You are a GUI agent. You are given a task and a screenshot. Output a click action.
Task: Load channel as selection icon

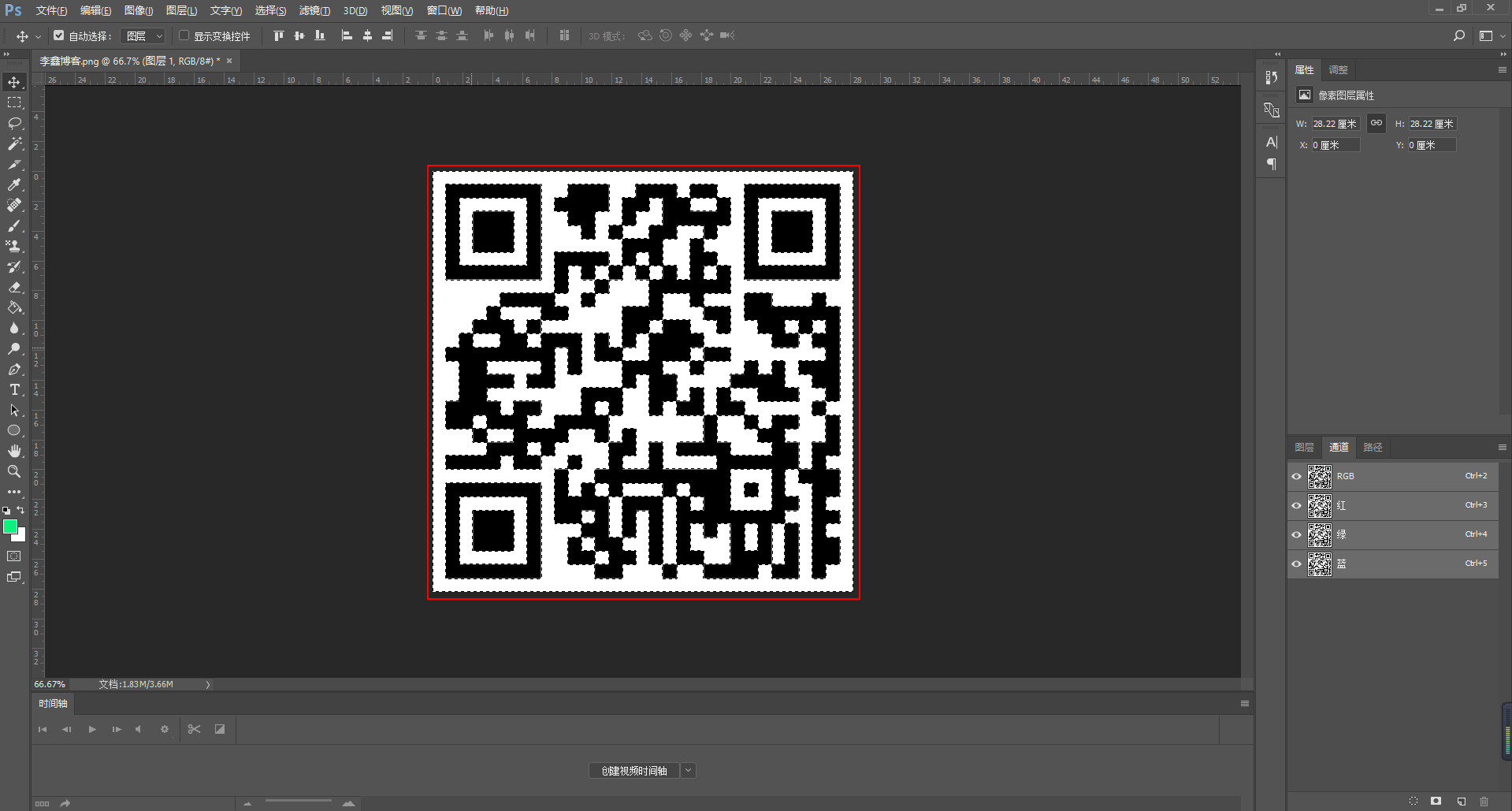point(1414,801)
